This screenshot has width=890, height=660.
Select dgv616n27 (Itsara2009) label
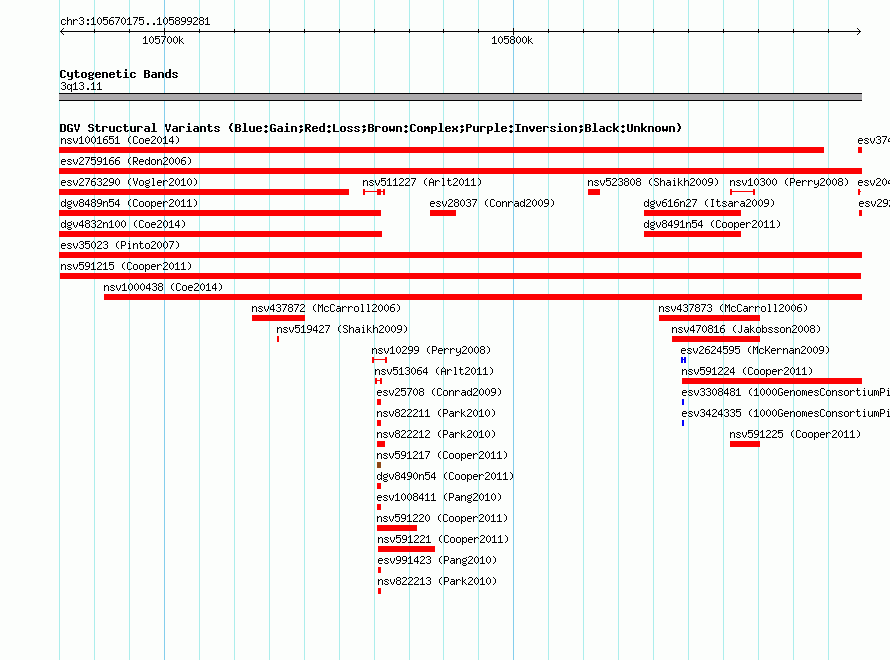coord(709,203)
